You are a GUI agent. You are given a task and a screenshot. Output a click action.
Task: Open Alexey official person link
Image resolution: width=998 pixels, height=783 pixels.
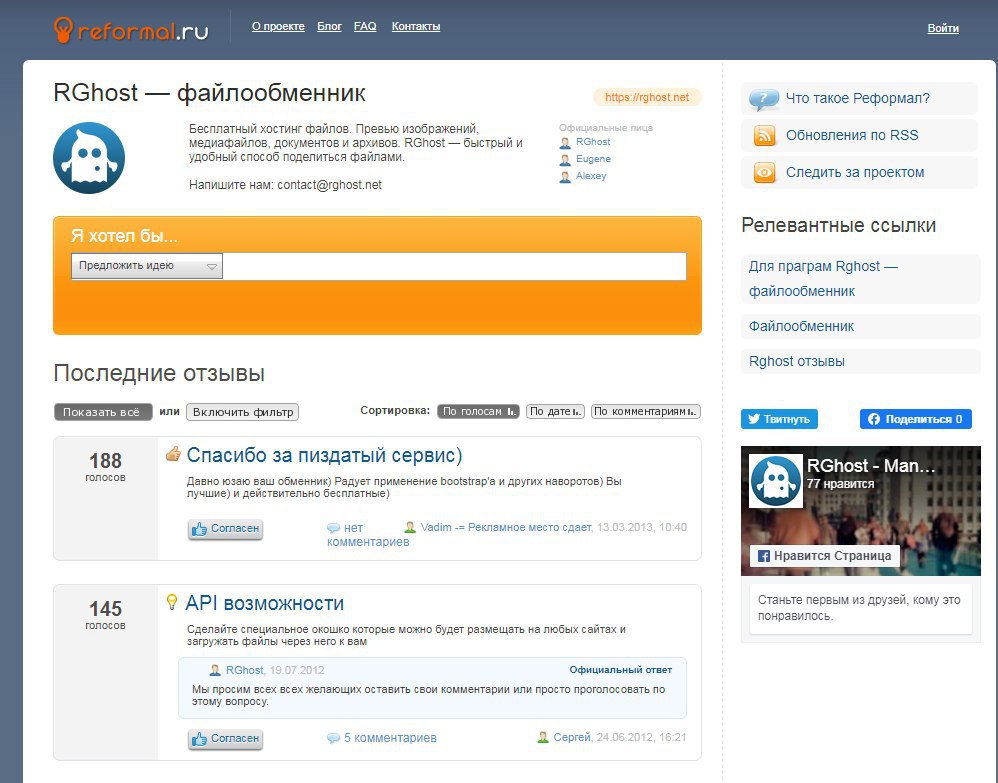[591, 176]
